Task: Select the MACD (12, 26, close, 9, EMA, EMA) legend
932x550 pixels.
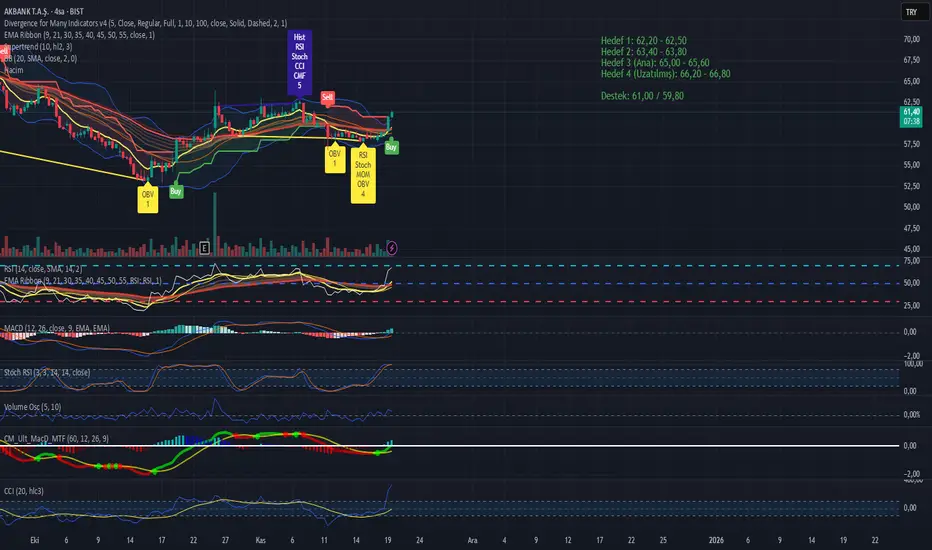Action: click(x=57, y=328)
